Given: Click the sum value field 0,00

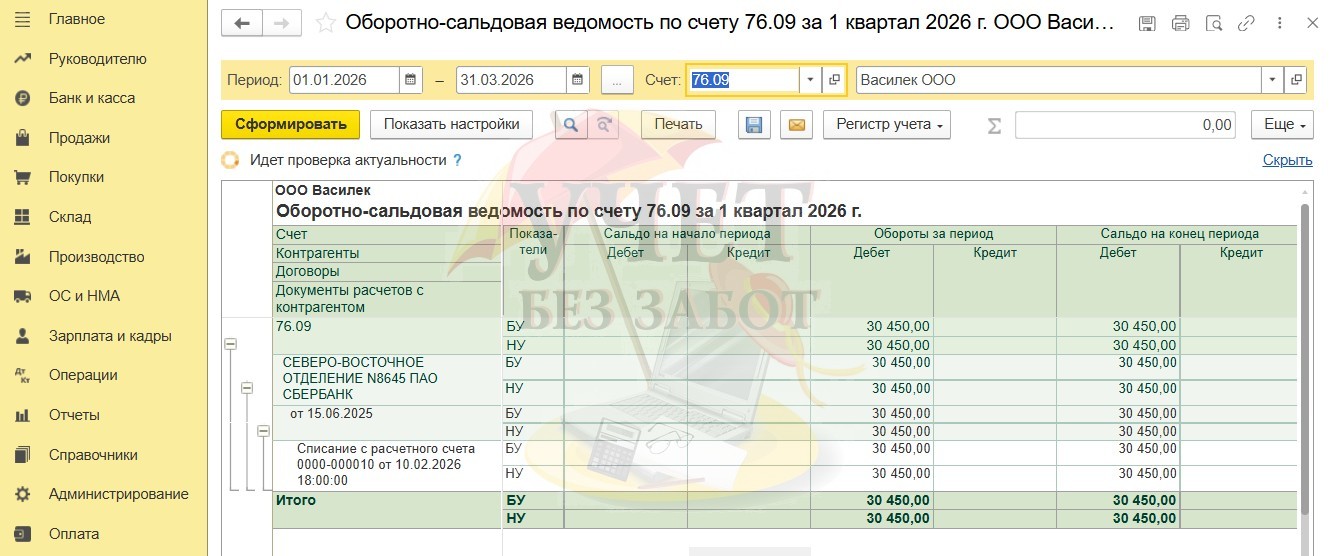Looking at the screenshot, I should [x=1127, y=125].
